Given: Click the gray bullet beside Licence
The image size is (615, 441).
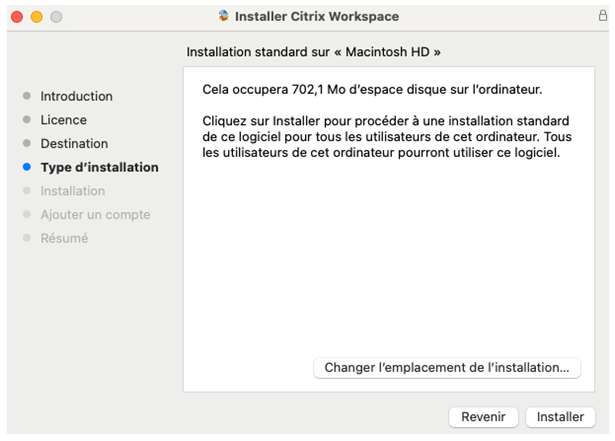Looking at the screenshot, I should click(x=27, y=119).
